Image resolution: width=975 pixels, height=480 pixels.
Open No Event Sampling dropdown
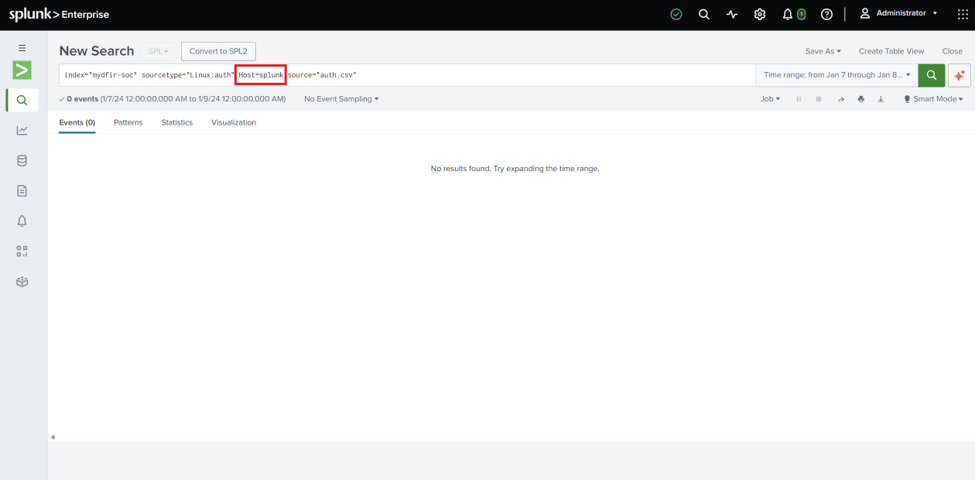341,99
